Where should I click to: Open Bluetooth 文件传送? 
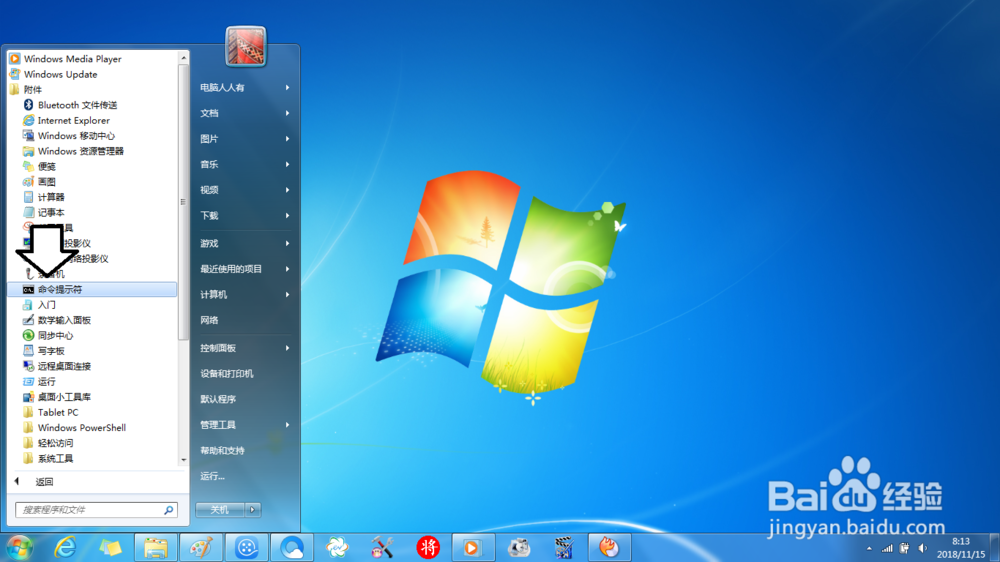tap(77, 105)
